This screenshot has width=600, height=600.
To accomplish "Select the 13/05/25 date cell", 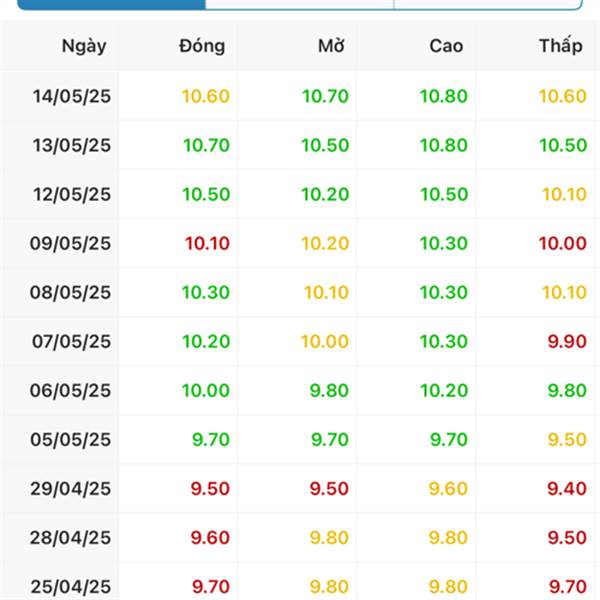I will point(72,145).
